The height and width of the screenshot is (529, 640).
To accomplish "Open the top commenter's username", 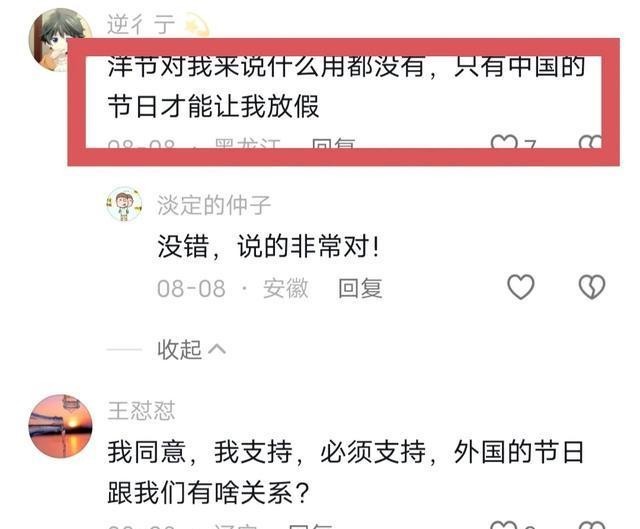I will pos(141,24).
